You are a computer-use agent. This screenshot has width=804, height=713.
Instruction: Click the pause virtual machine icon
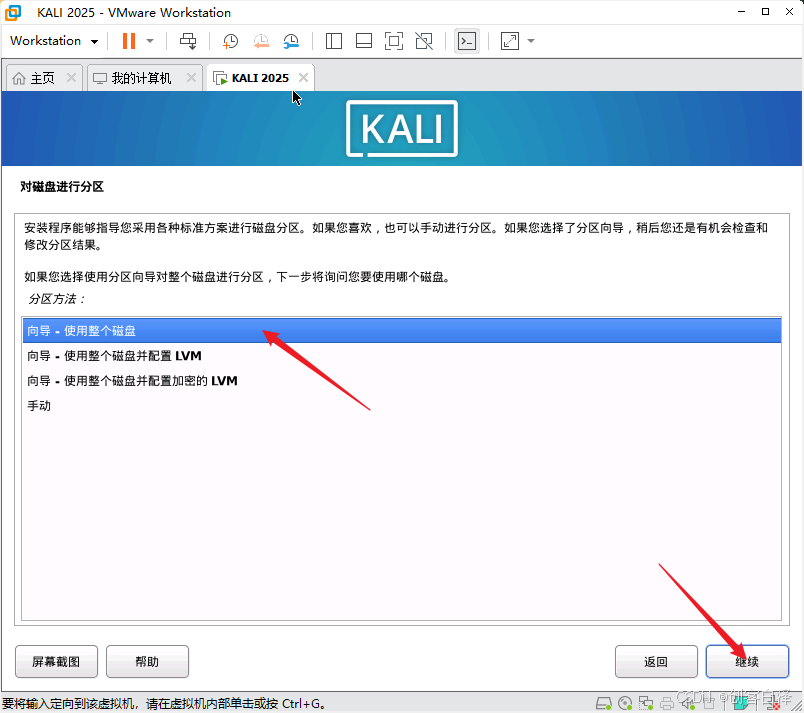pyautogui.click(x=129, y=41)
